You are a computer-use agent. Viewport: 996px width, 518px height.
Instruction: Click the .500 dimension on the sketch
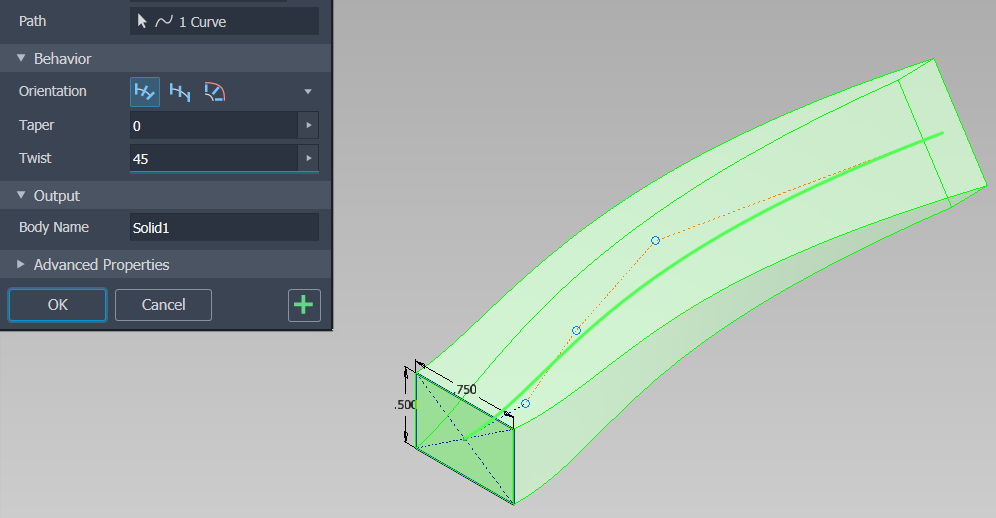click(405, 405)
